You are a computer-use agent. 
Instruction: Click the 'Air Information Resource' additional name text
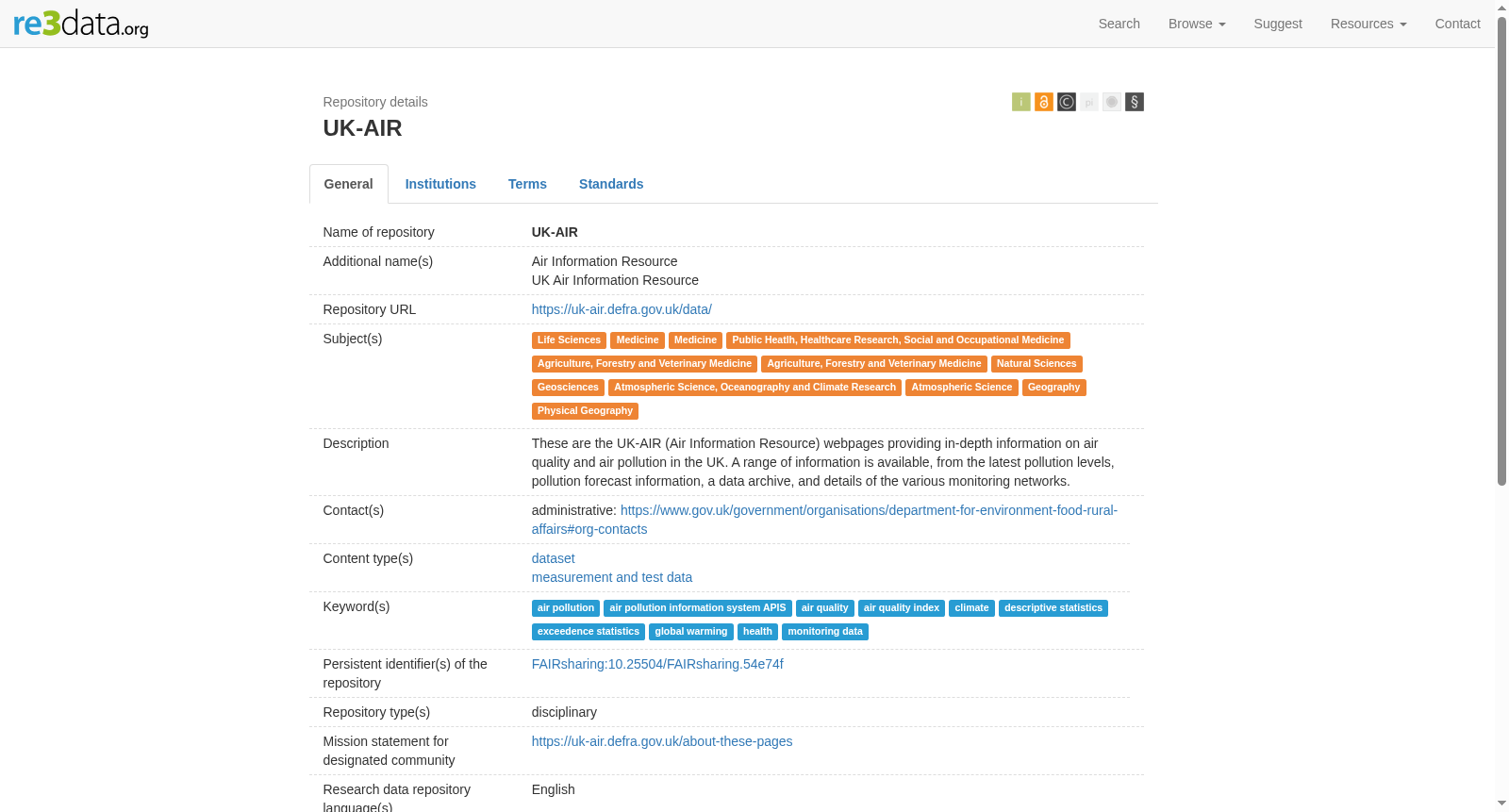point(605,261)
